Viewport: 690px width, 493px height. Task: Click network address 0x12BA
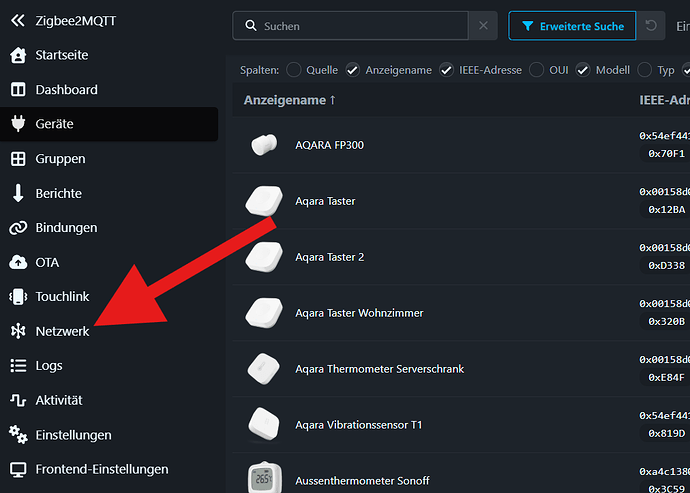click(666, 210)
